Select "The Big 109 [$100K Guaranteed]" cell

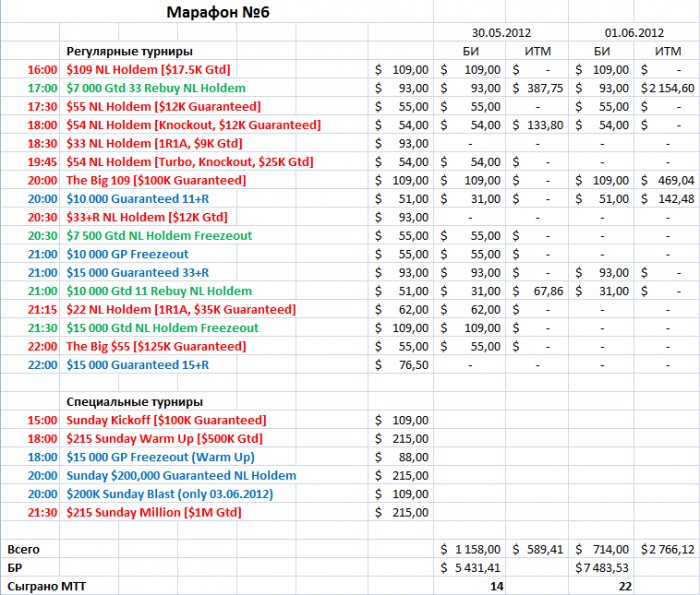(x=156, y=180)
